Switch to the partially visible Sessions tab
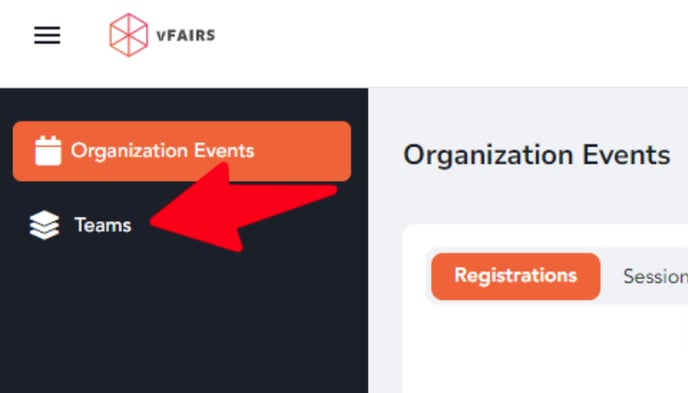Viewport: 688px width, 393px height. pos(656,276)
